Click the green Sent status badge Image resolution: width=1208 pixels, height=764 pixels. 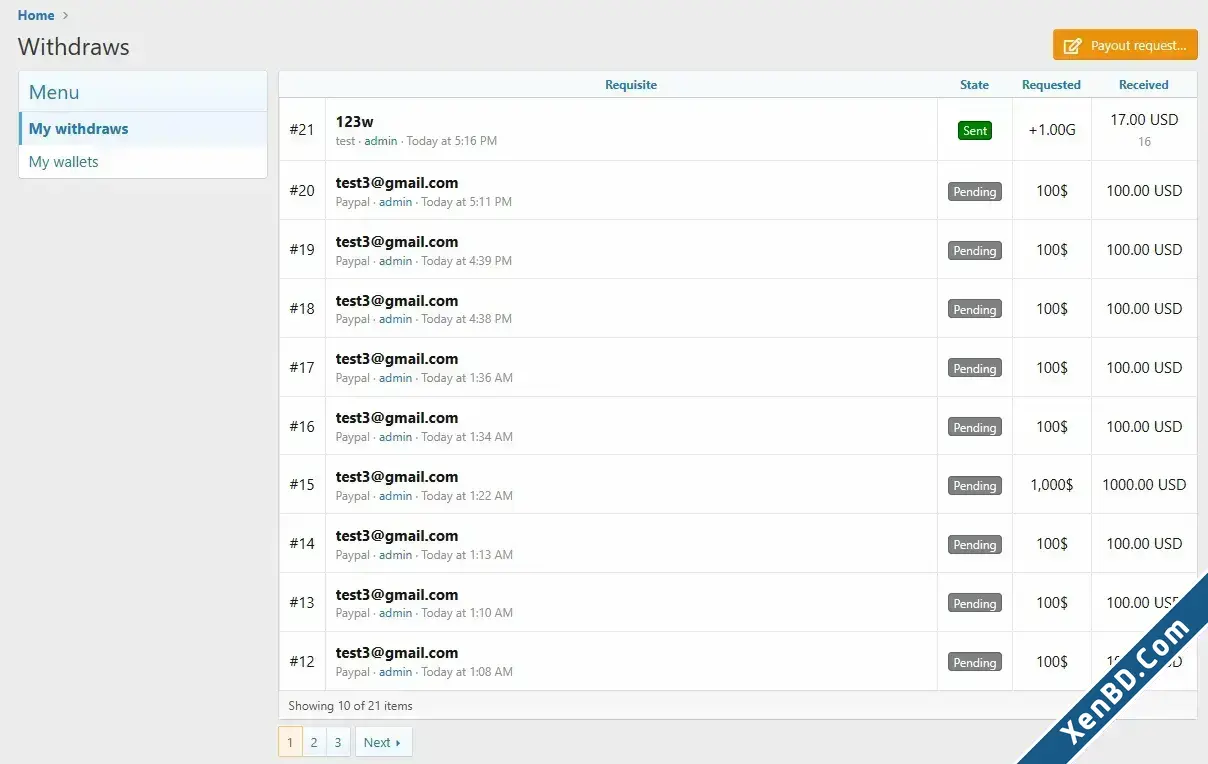(x=975, y=131)
